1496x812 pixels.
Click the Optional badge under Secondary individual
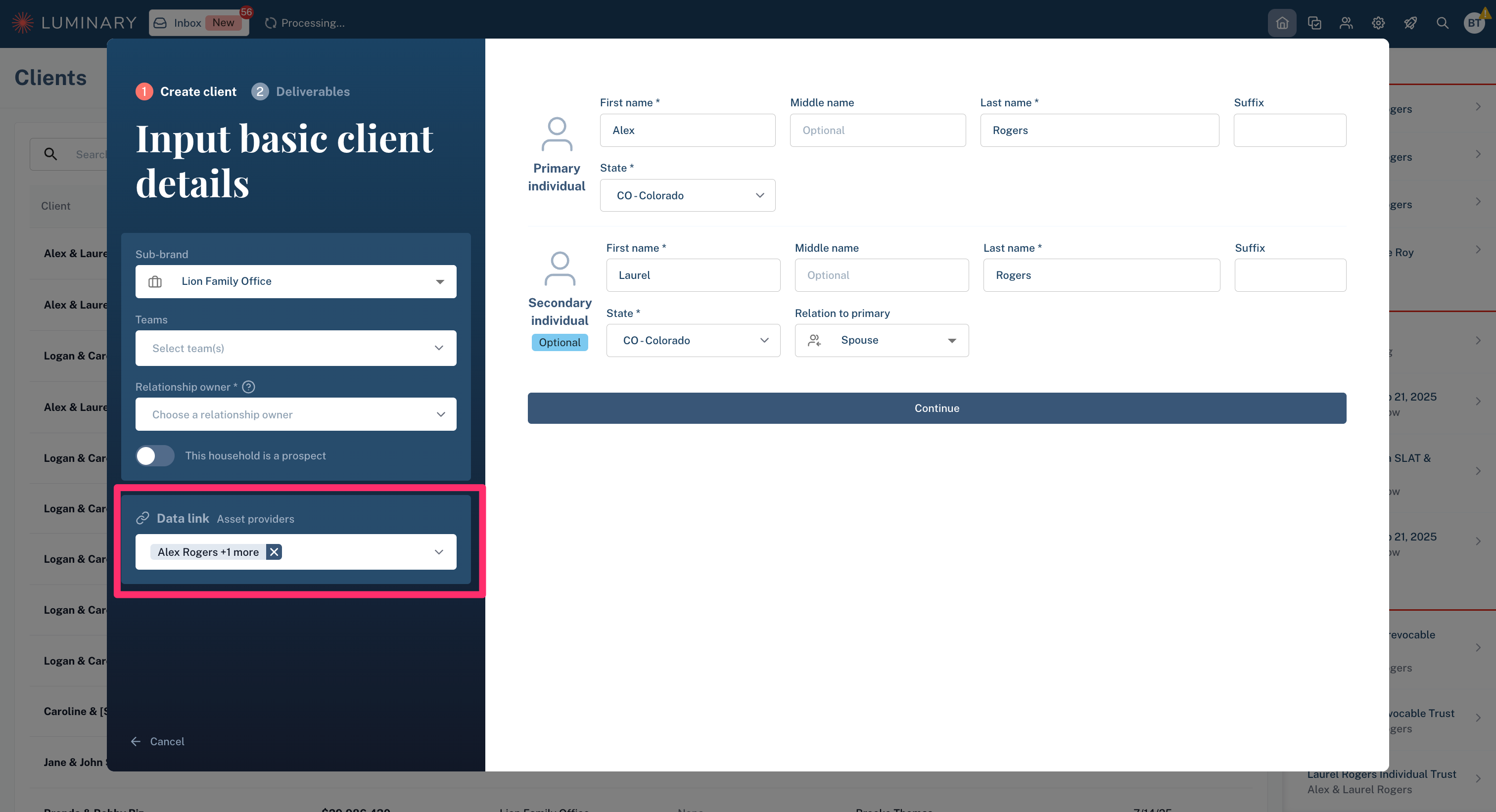pyautogui.click(x=560, y=342)
